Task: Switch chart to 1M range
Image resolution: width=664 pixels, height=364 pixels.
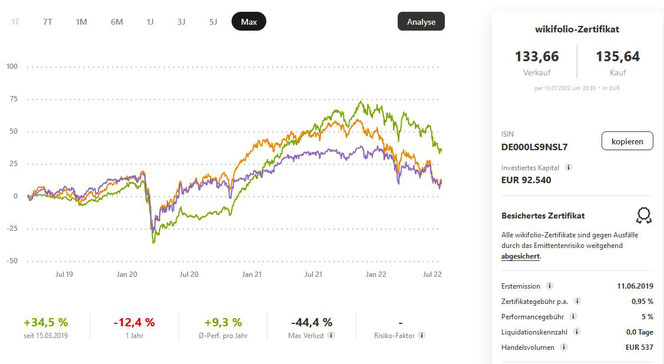Action: point(81,22)
